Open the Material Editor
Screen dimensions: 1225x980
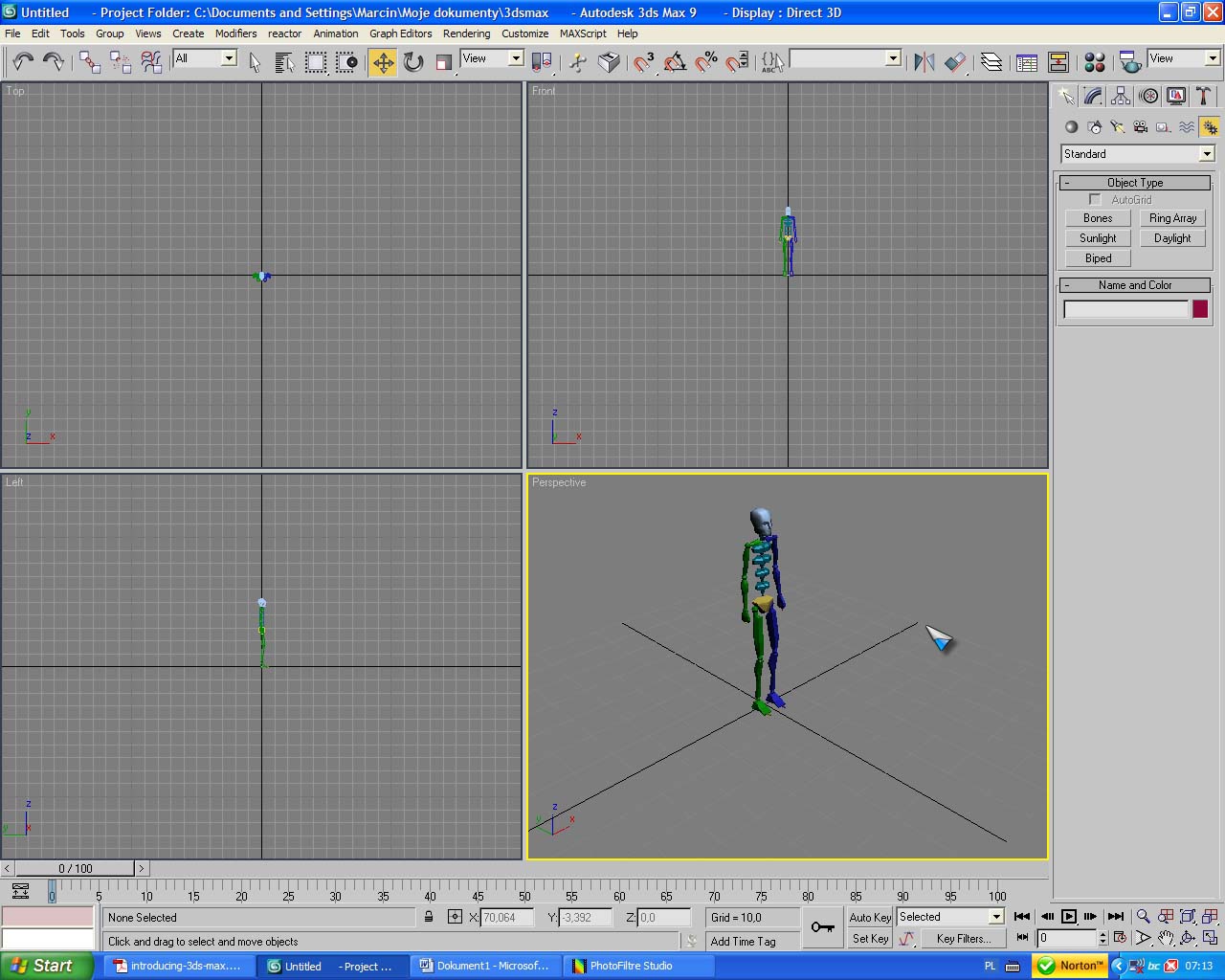click(x=1095, y=62)
